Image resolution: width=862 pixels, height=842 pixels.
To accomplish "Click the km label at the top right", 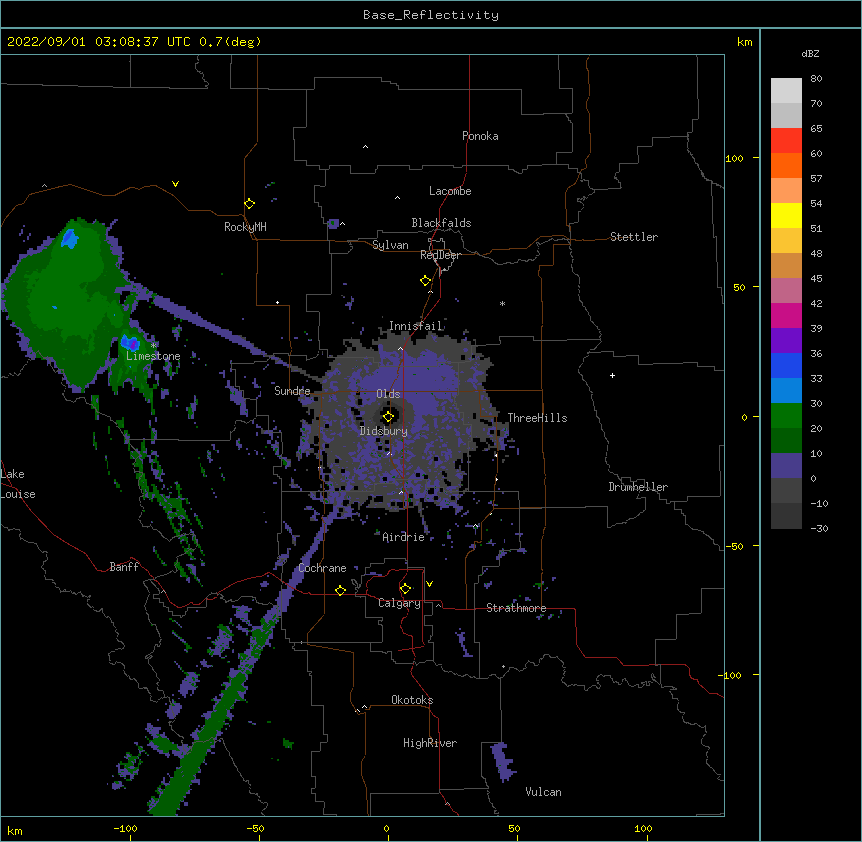I will [x=744, y=42].
